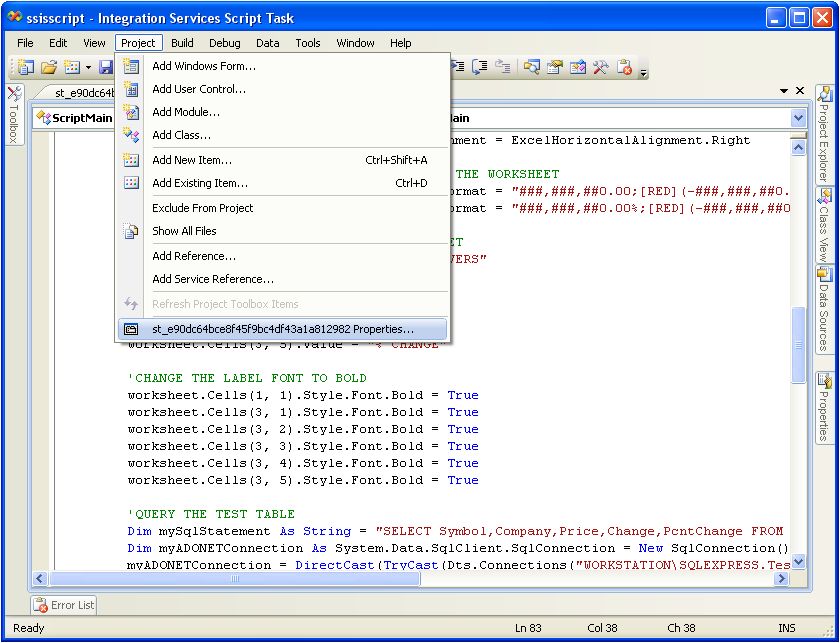Open the Class View side panel
Screen dimensions: 840x643
click(824, 224)
